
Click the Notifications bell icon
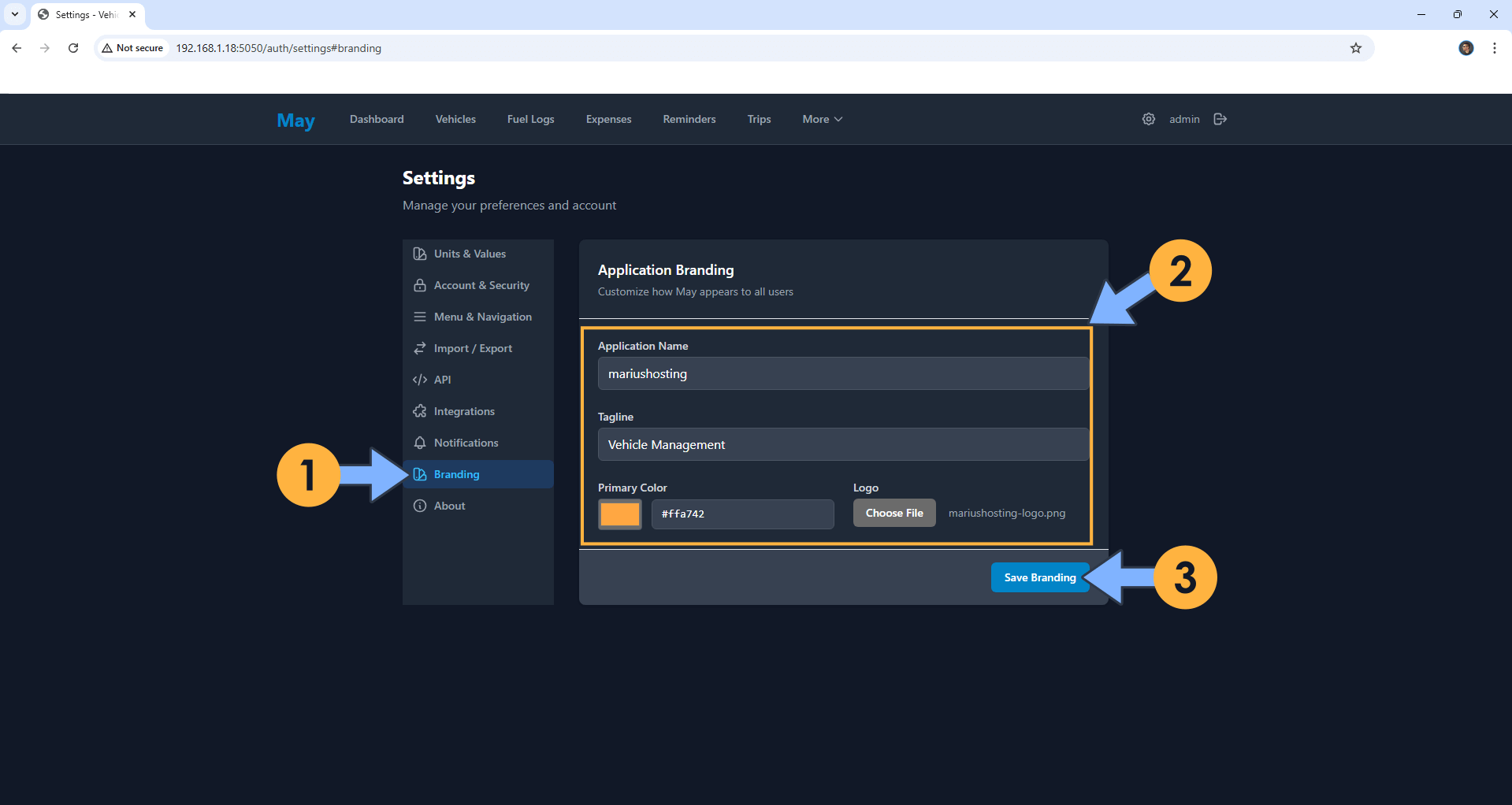(419, 443)
